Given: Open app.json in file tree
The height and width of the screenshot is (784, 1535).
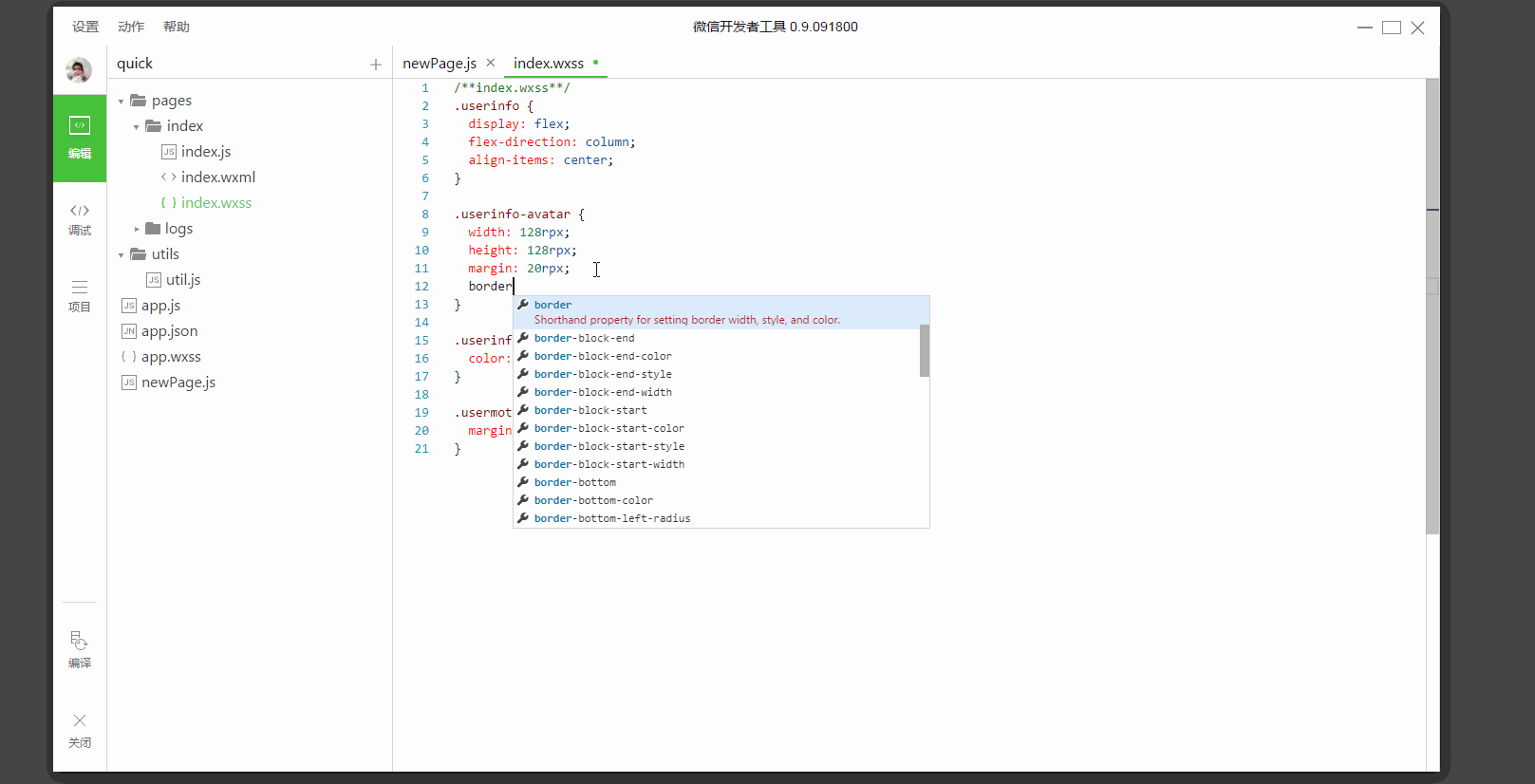Looking at the screenshot, I should (169, 331).
